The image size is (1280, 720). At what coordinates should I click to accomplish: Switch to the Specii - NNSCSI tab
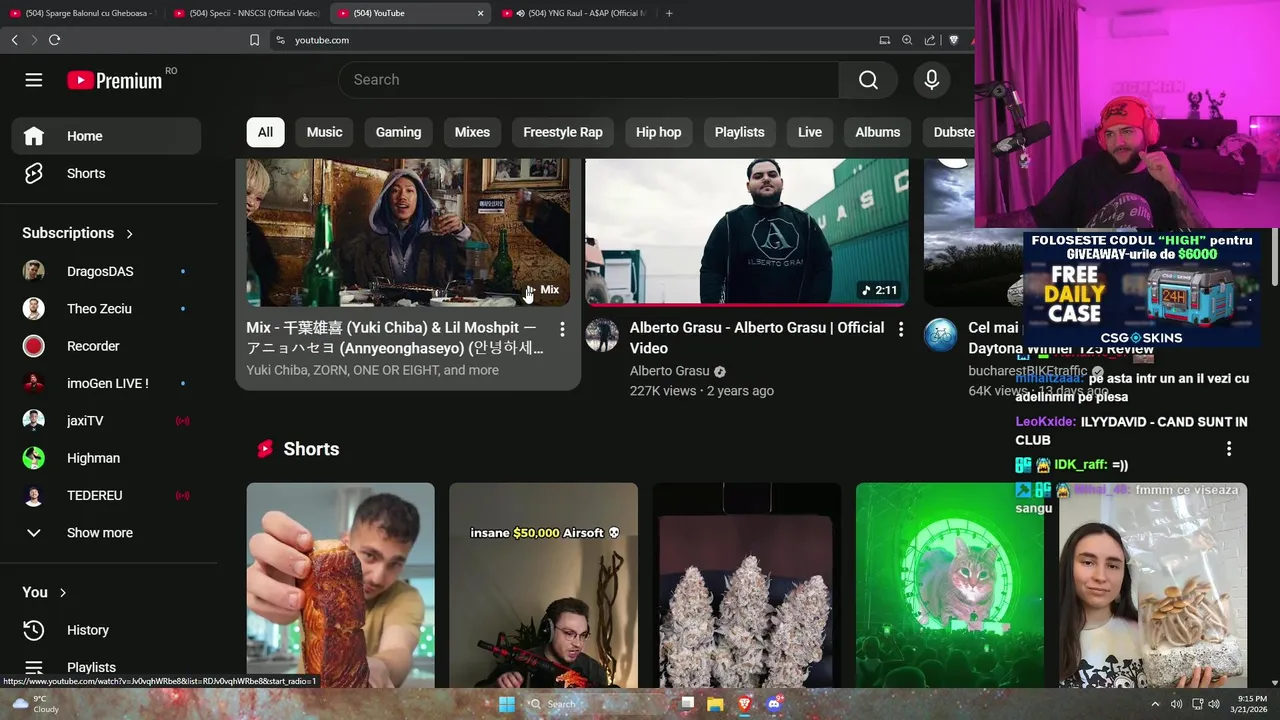[246, 13]
